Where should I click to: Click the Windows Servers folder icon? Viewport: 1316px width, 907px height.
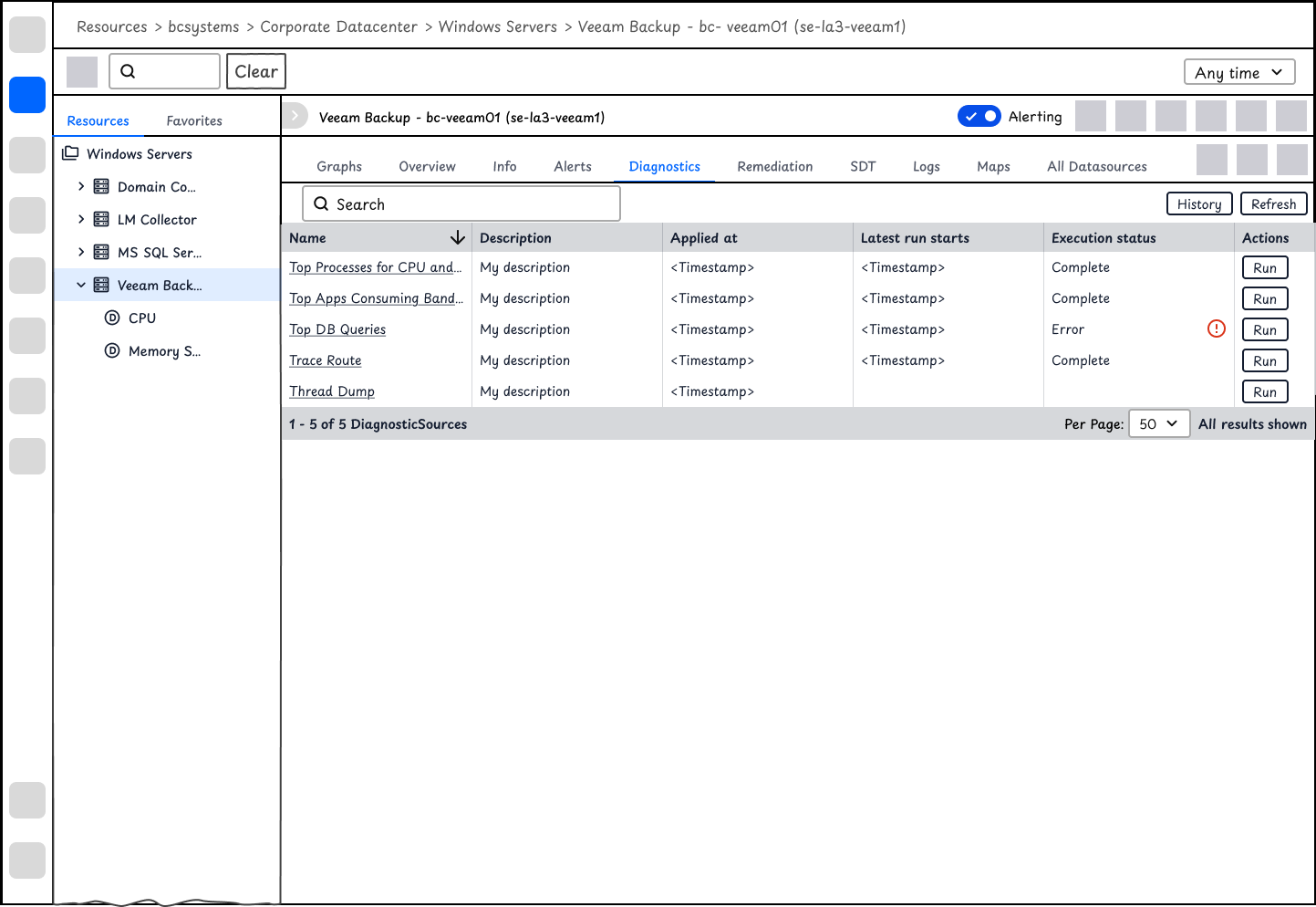[x=70, y=153]
